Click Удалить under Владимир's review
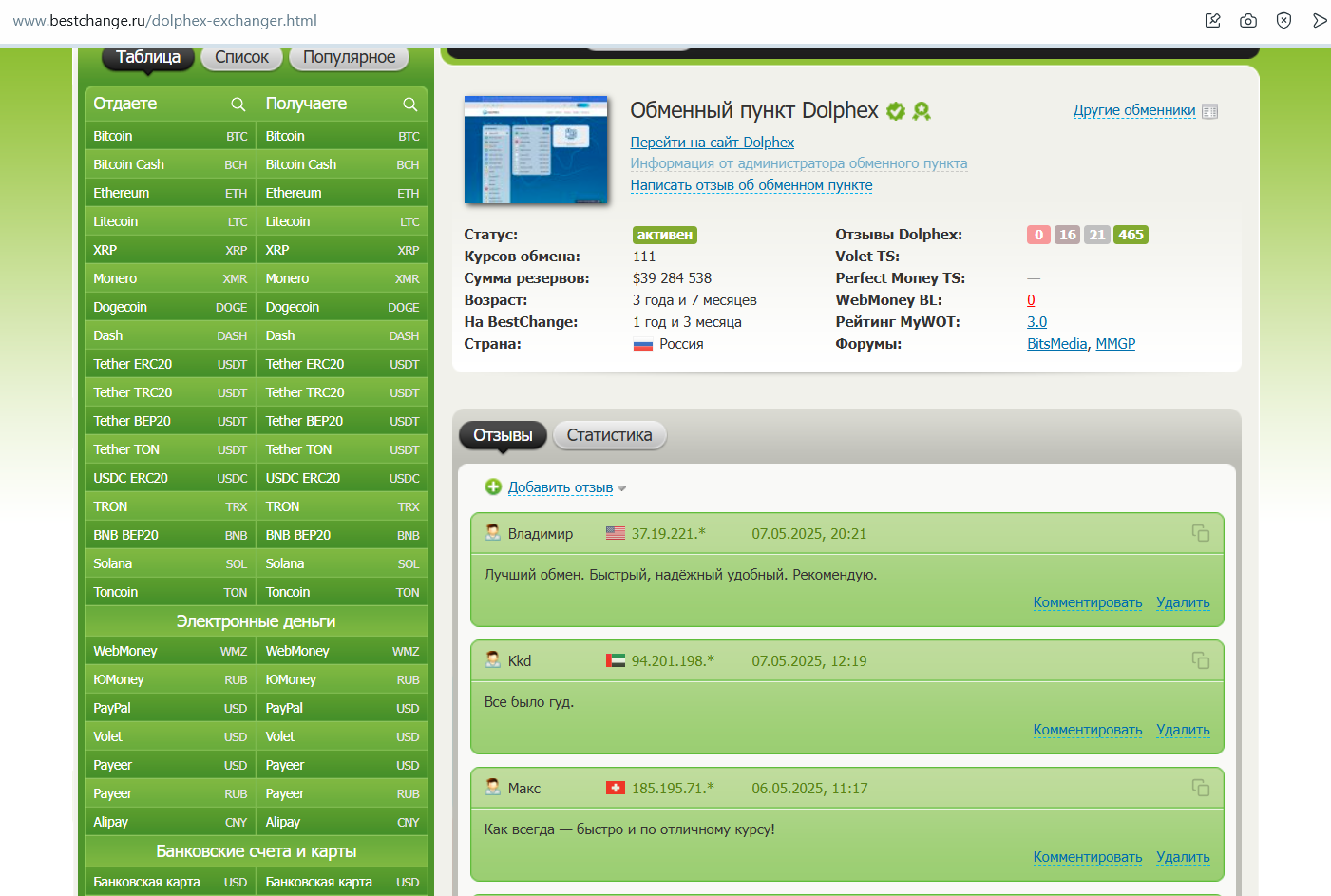1331x896 pixels. point(1183,602)
